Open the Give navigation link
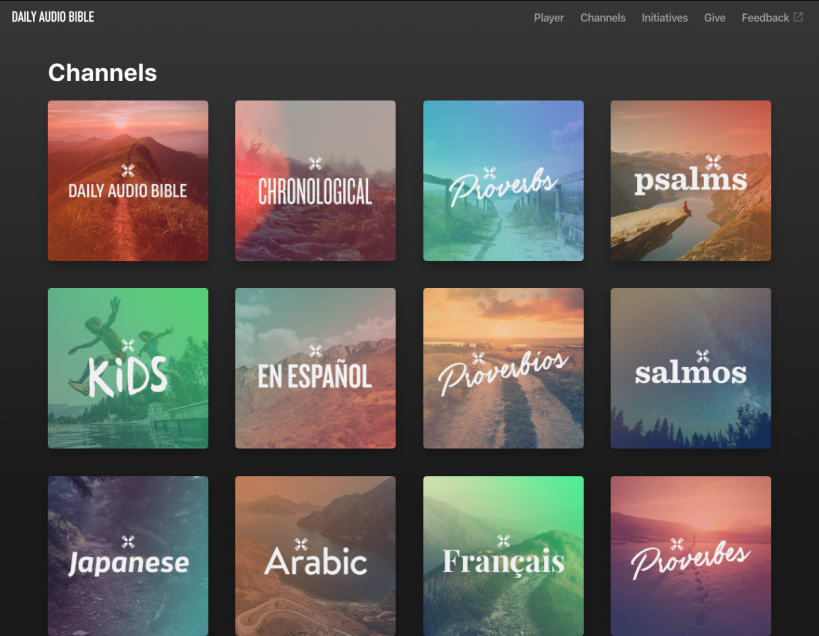The image size is (819, 636). click(x=715, y=18)
